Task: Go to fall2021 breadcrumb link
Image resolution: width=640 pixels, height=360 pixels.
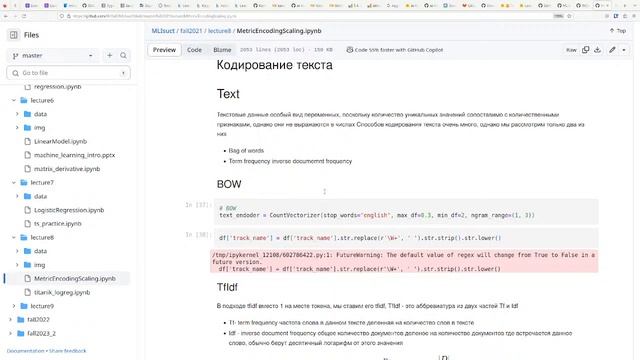Action: coord(191,31)
